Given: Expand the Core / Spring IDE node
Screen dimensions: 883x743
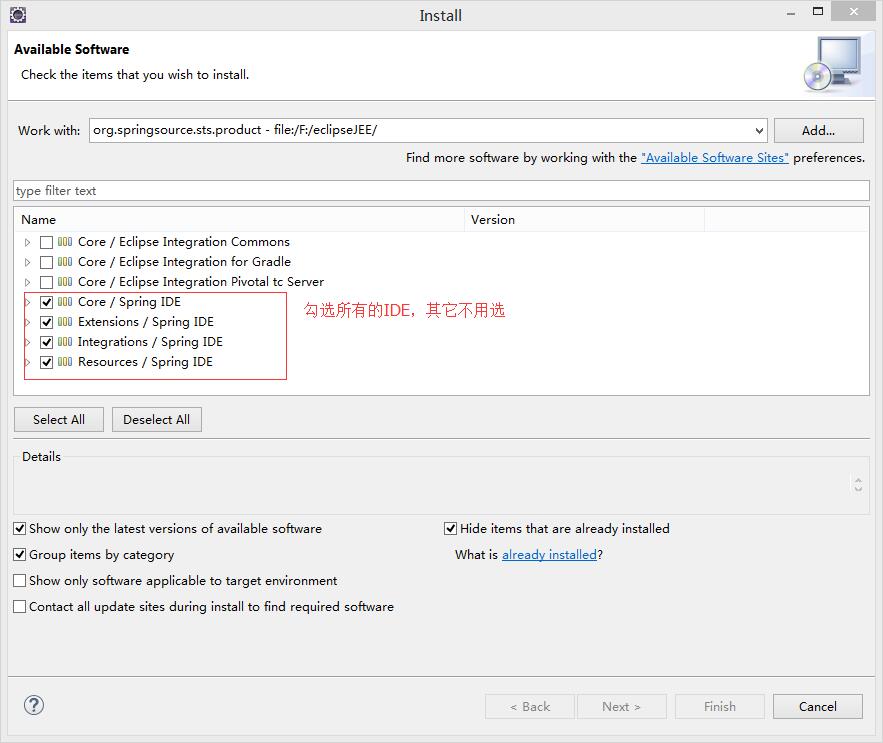Looking at the screenshot, I should click(x=27, y=302).
